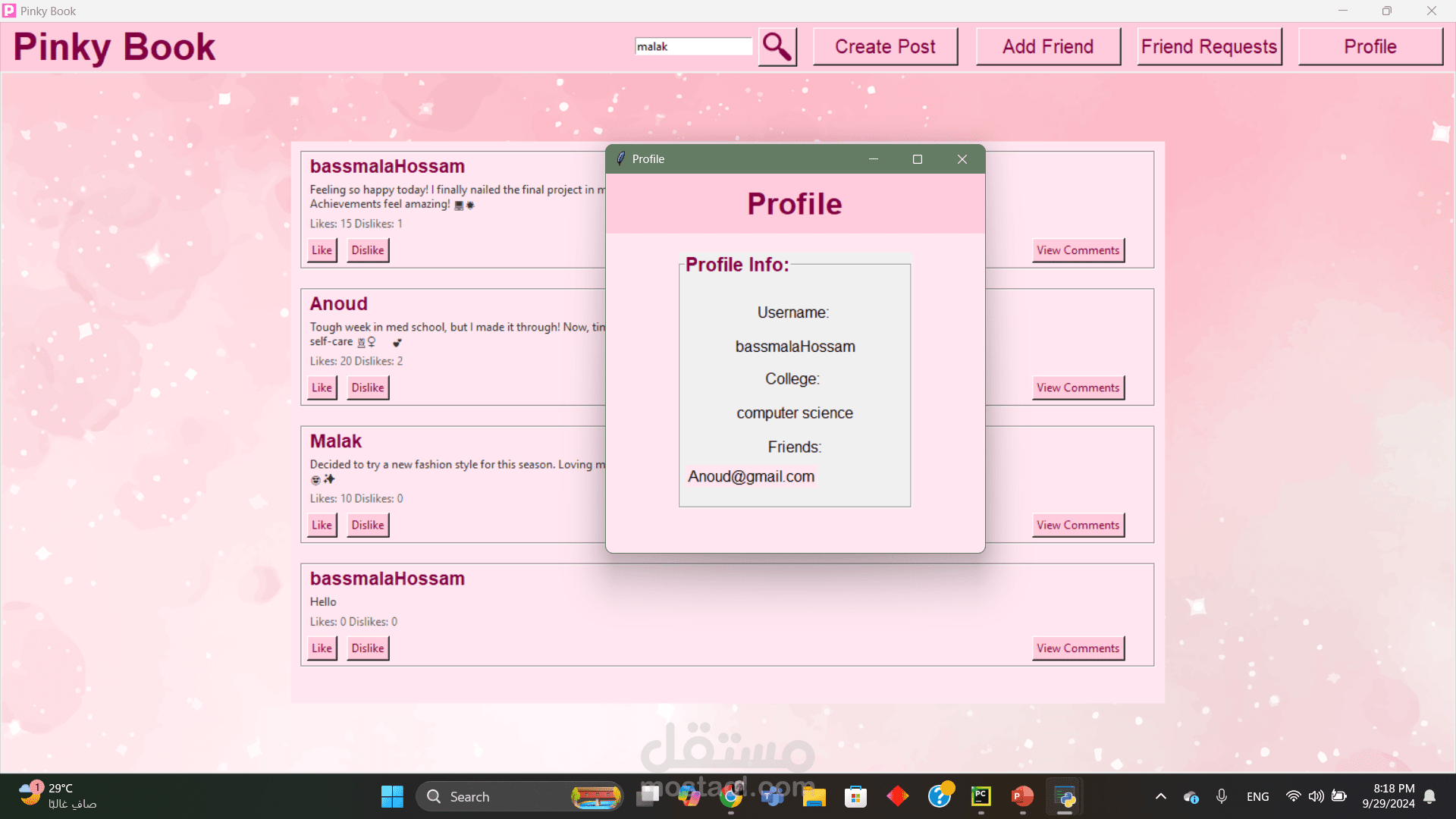Dislike the Malak post

[368, 525]
